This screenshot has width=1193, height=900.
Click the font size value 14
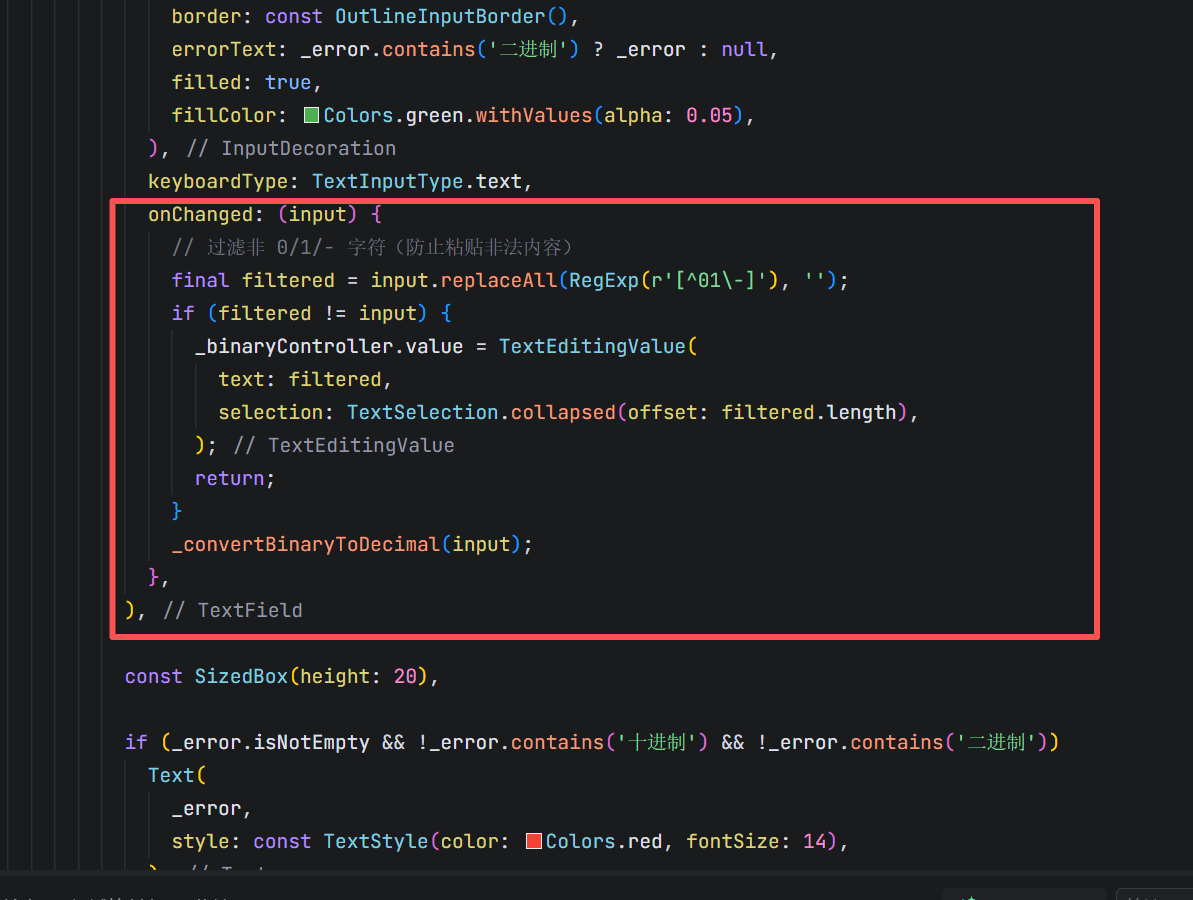814,841
